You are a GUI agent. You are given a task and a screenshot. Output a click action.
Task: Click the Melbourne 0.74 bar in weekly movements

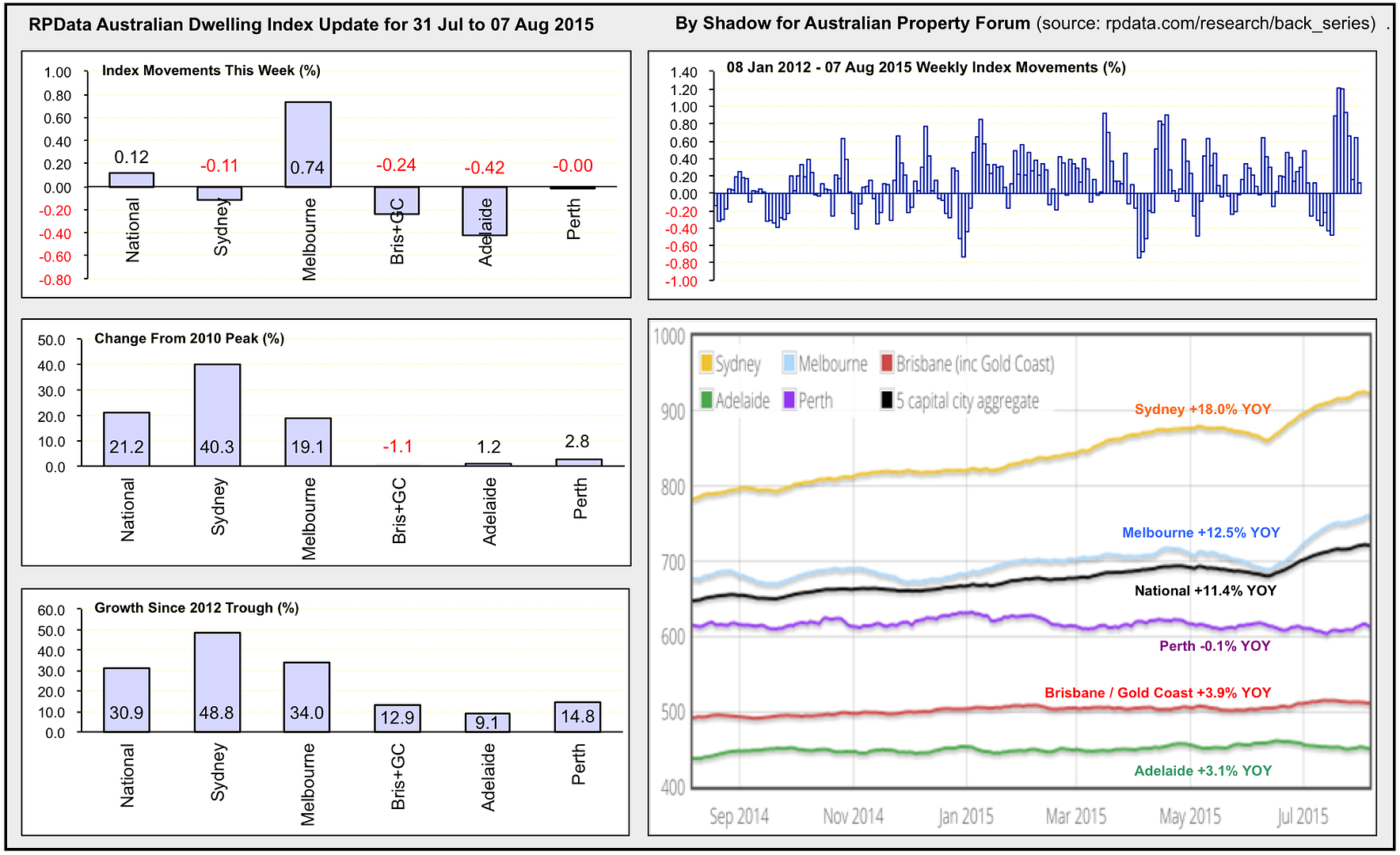pos(308,144)
